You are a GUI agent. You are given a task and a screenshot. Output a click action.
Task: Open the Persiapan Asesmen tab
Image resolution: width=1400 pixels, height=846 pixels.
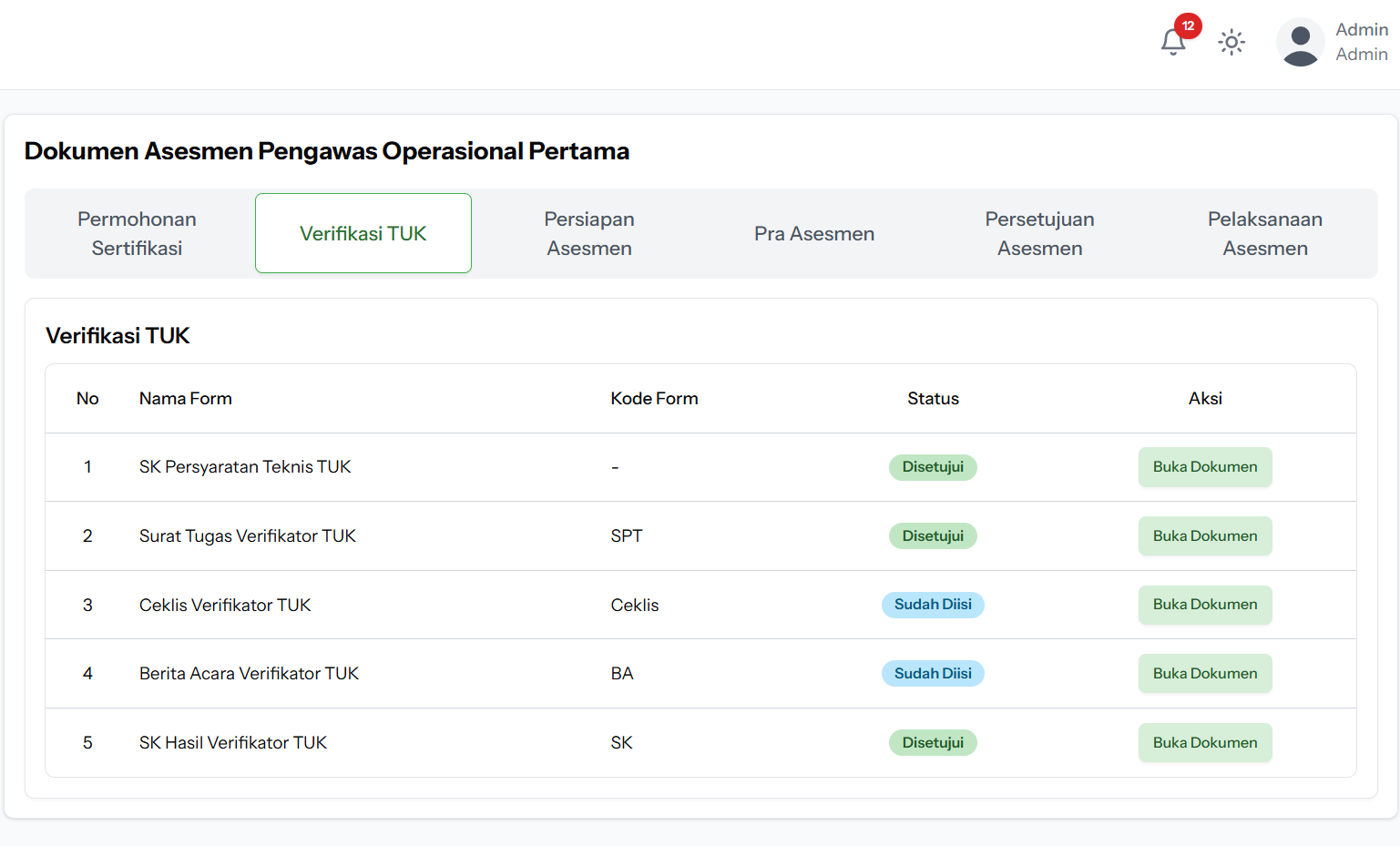pyautogui.click(x=589, y=233)
